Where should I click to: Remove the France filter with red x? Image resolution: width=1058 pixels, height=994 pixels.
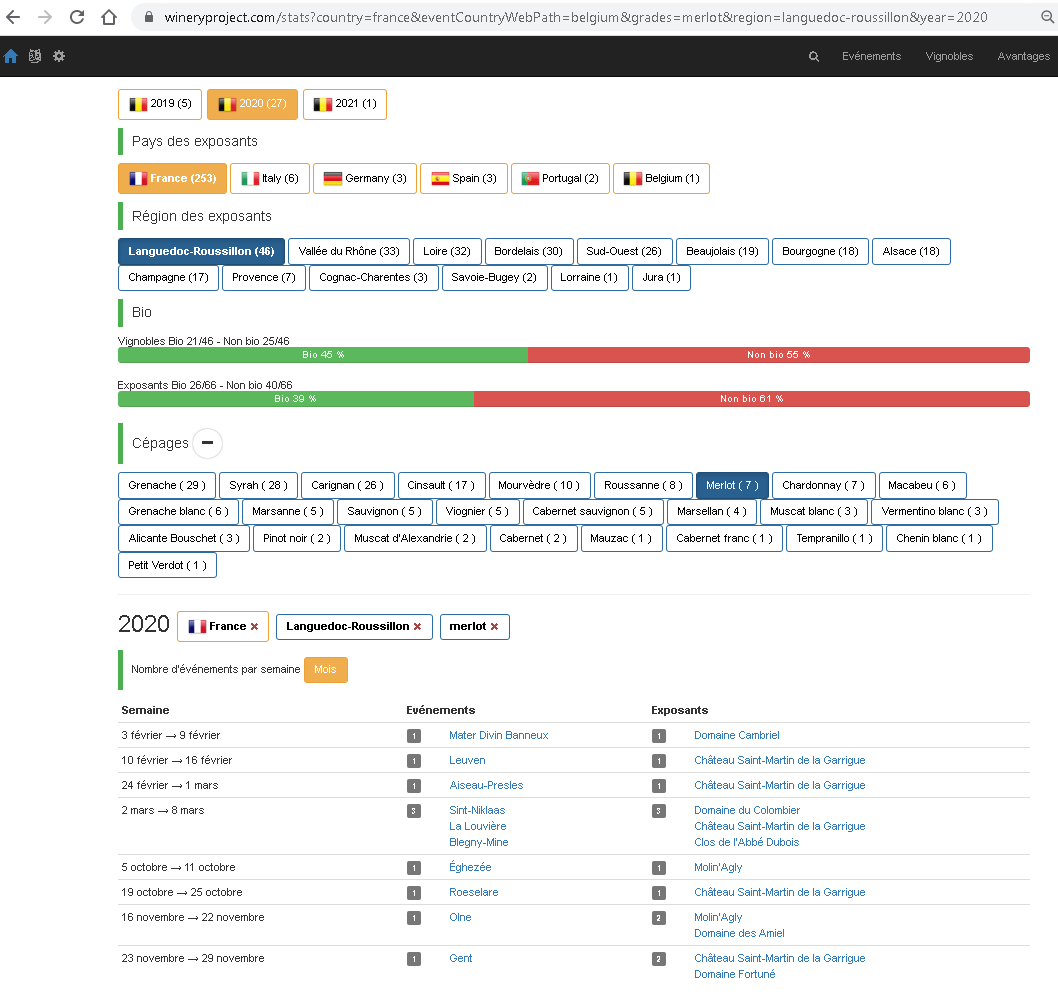point(254,627)
